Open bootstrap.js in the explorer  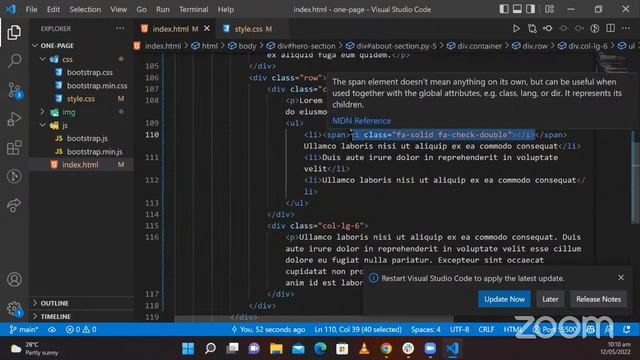point(87,138)
